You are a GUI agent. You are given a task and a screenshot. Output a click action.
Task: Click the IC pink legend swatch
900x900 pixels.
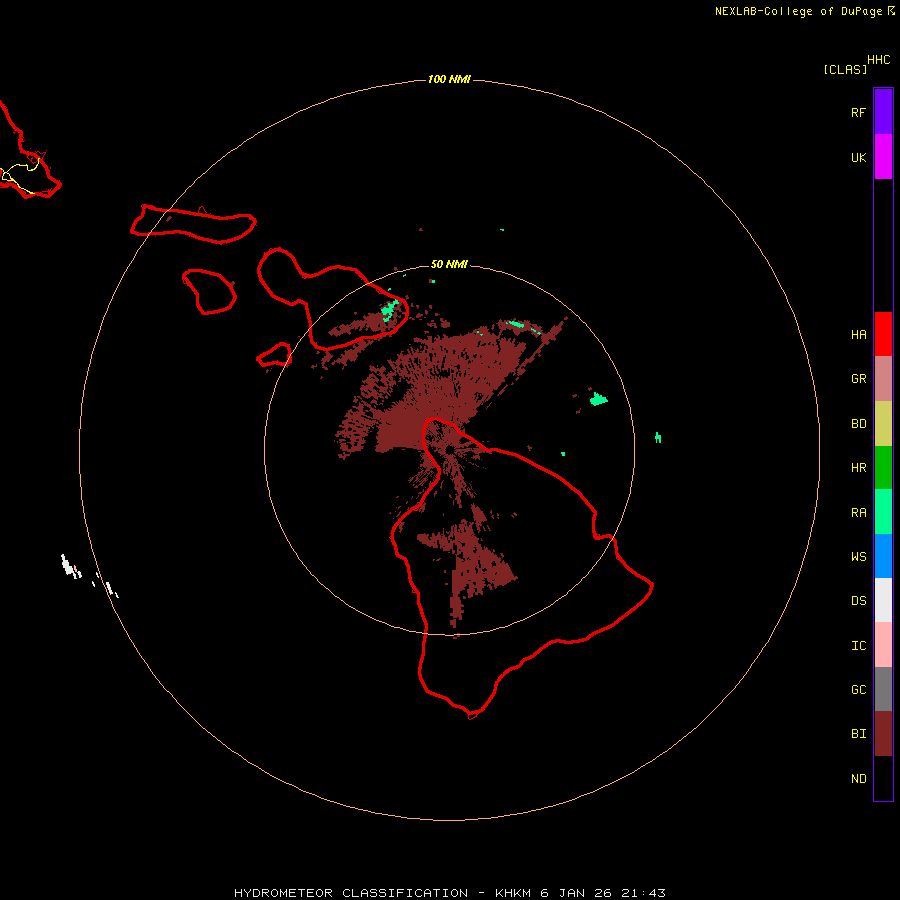click(x=883, y=645)
